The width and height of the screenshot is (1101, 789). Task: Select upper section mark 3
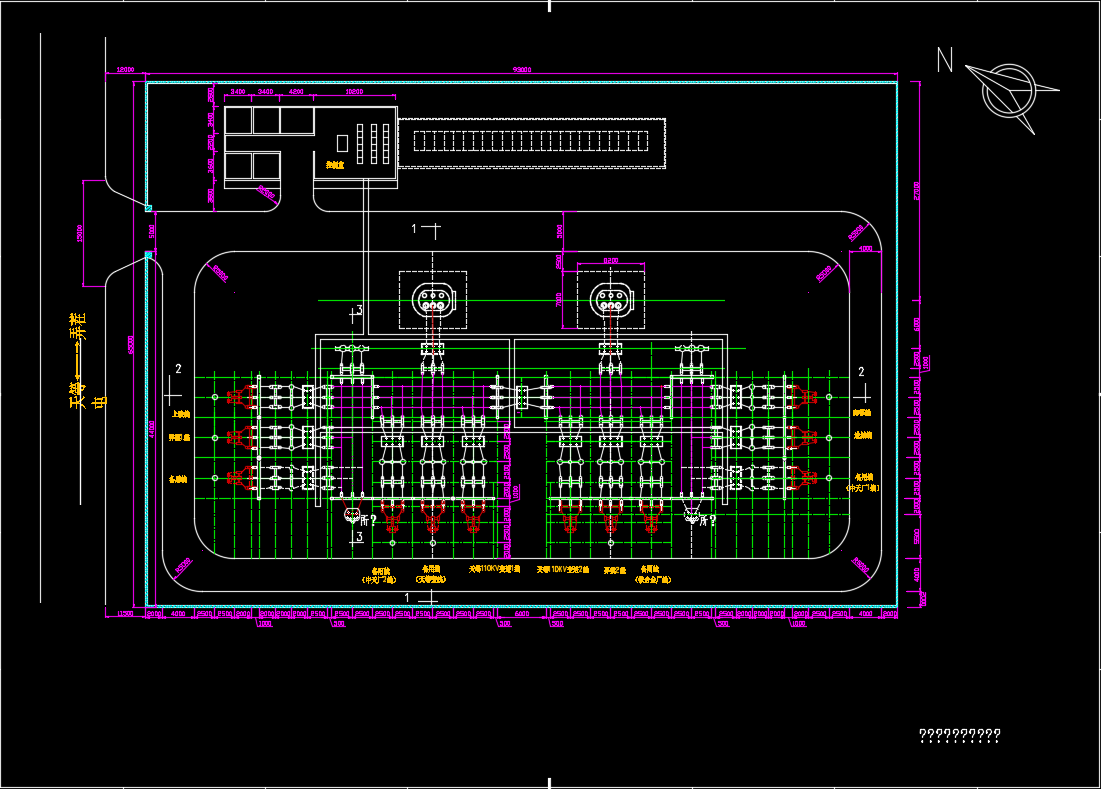(x=356, y=313)
